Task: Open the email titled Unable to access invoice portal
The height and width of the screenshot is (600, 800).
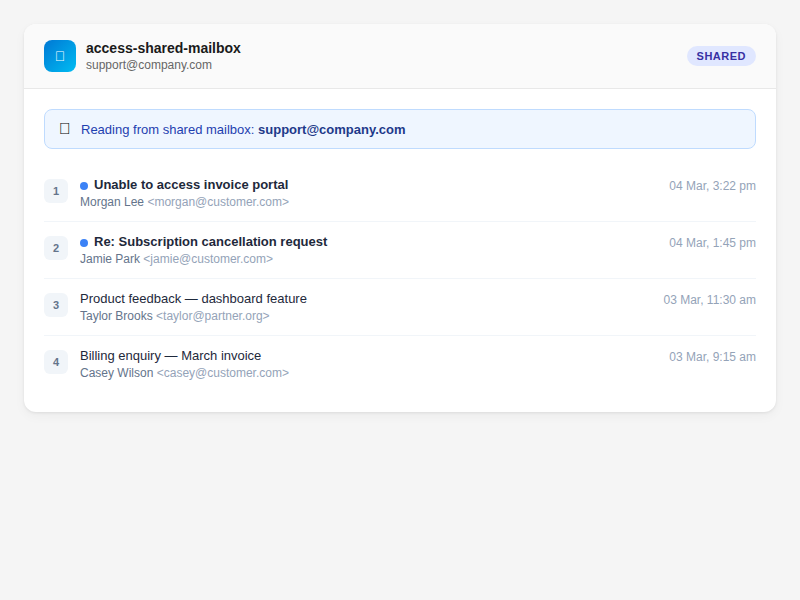Action: 190,185
